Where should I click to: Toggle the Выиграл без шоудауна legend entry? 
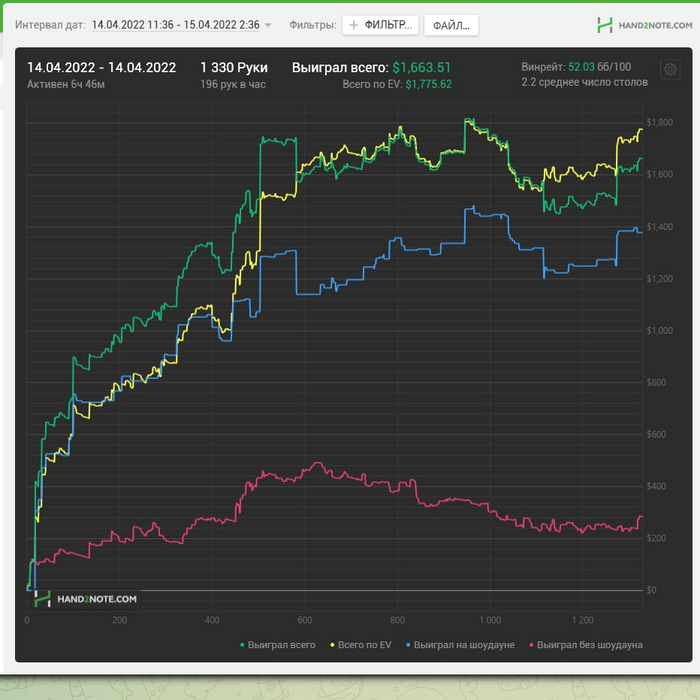(x=586, y=645)
